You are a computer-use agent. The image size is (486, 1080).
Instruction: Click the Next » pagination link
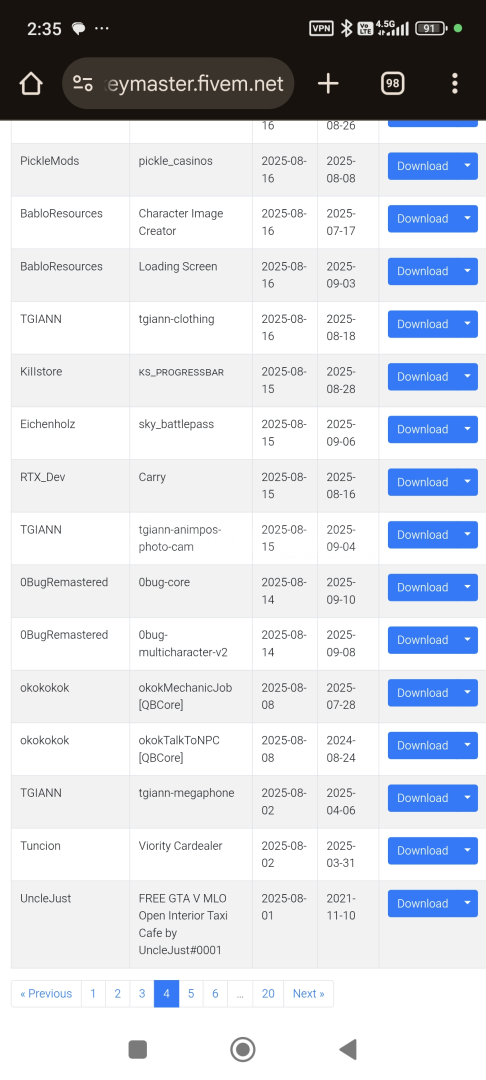(x=308, y=994)
